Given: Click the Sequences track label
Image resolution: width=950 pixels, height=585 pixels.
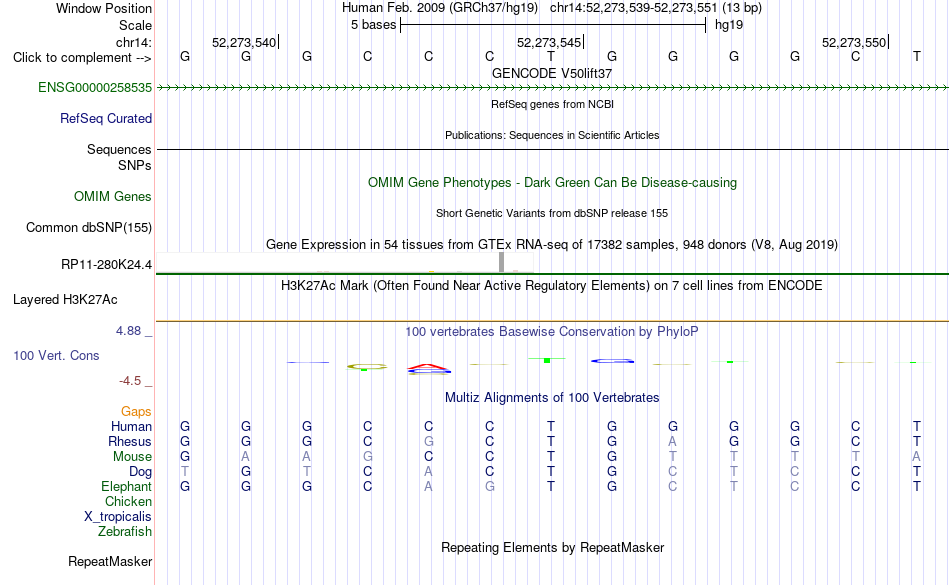Looking at the screenshot, I should tap(119, 150).
